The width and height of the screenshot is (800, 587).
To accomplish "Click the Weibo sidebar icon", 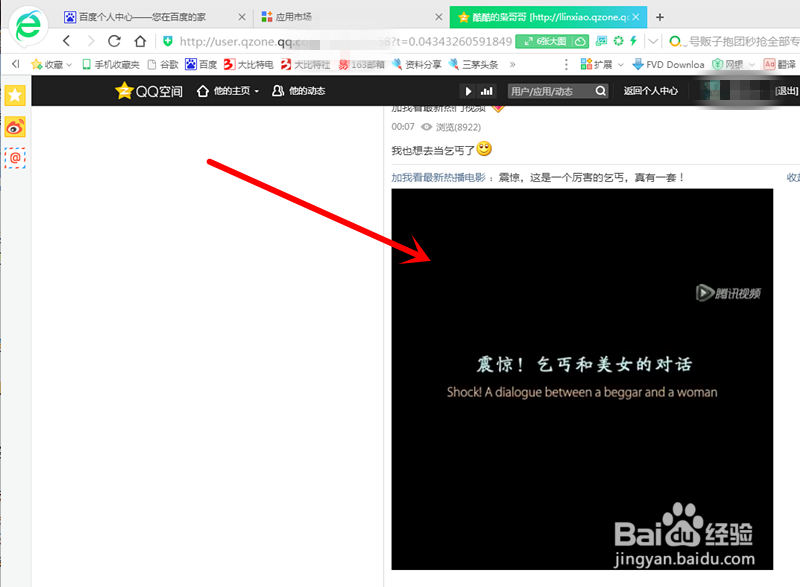I will coord(15,127).
